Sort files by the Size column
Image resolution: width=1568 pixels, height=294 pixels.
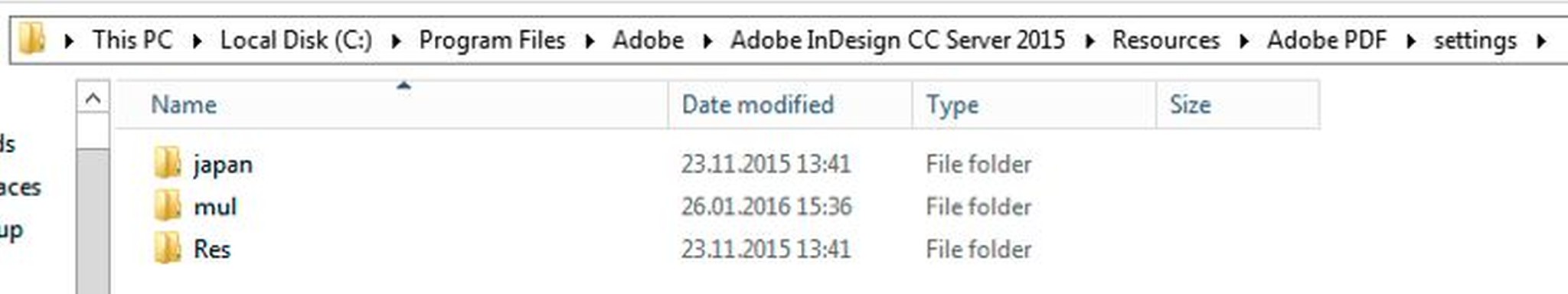pos(1238,104)
